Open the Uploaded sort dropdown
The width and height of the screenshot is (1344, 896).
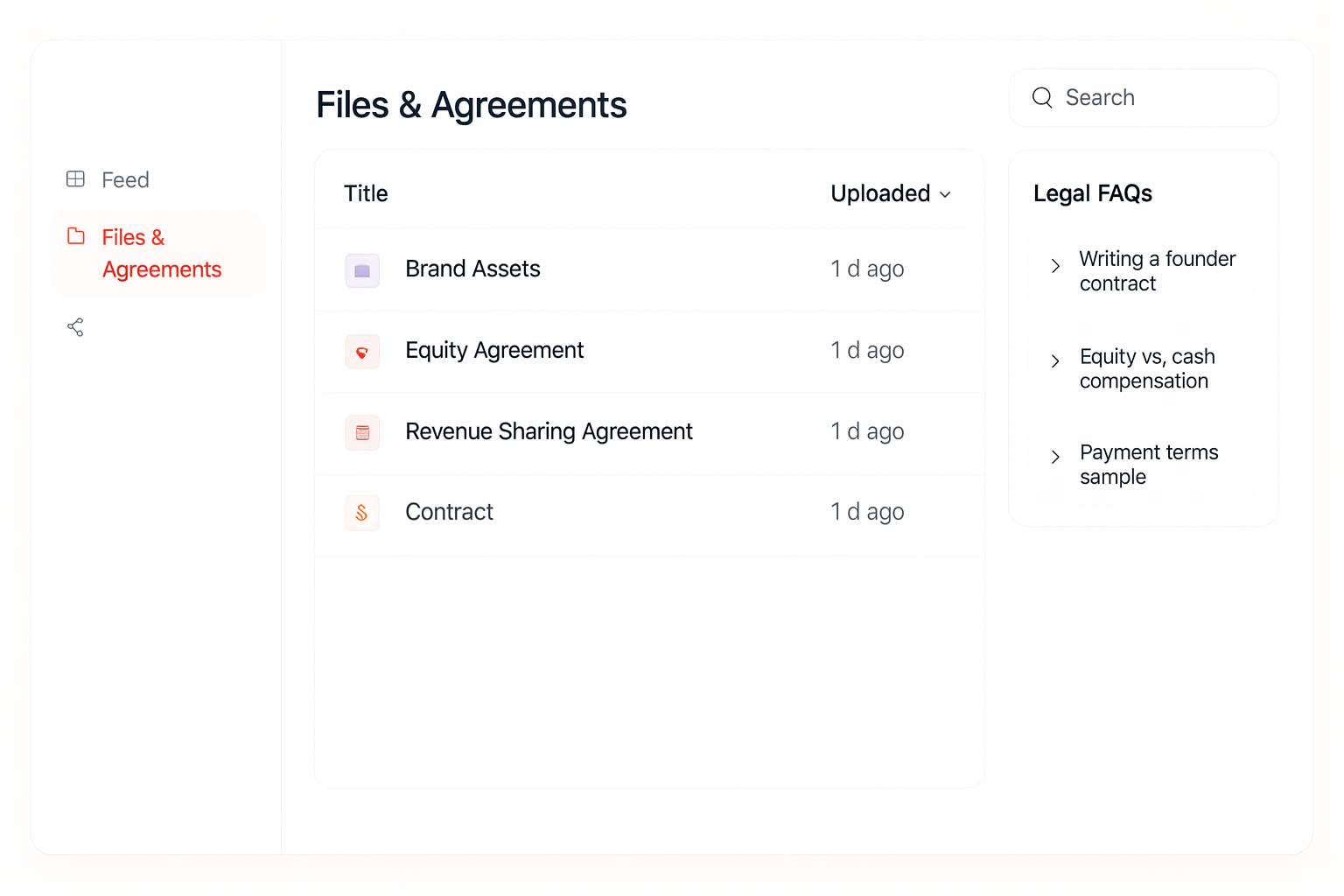pyautogui.click(x=890, y=193)
